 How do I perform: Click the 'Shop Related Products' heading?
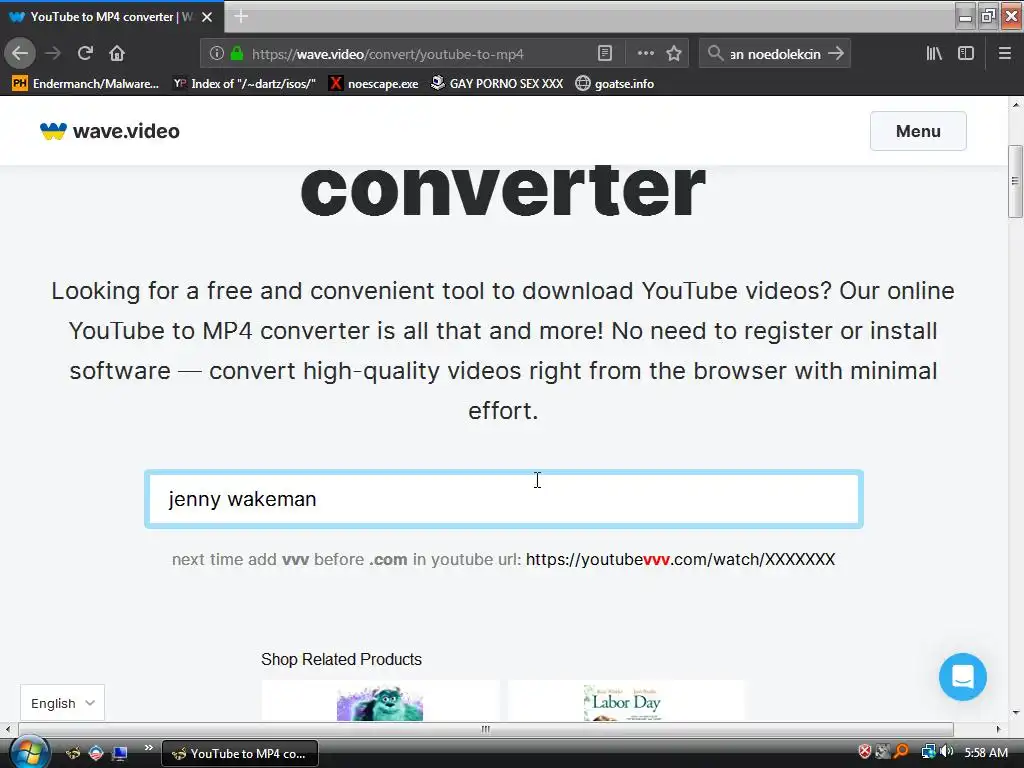[342, 659]
